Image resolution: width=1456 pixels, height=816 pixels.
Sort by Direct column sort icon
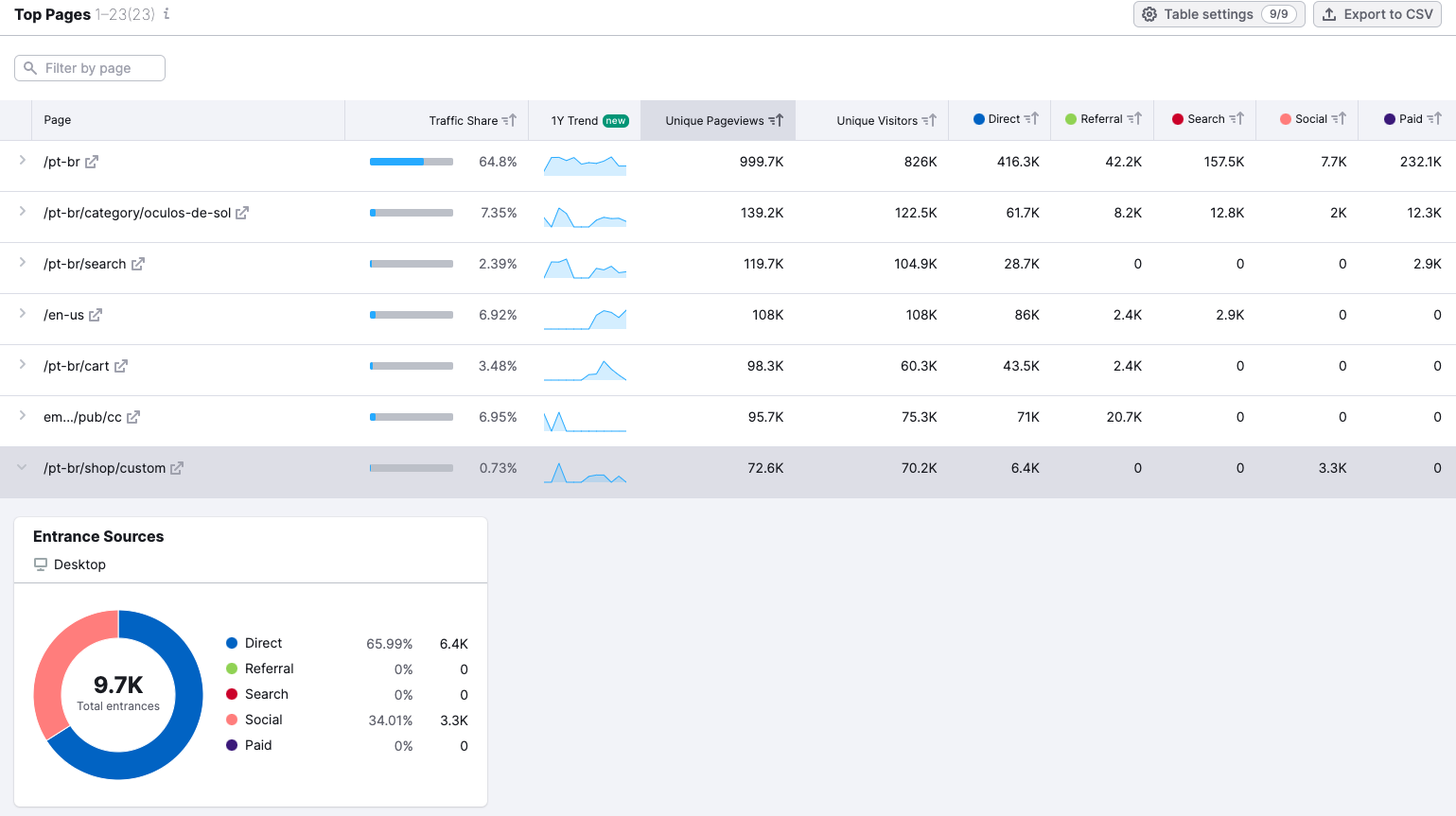tap(1031, 119)
